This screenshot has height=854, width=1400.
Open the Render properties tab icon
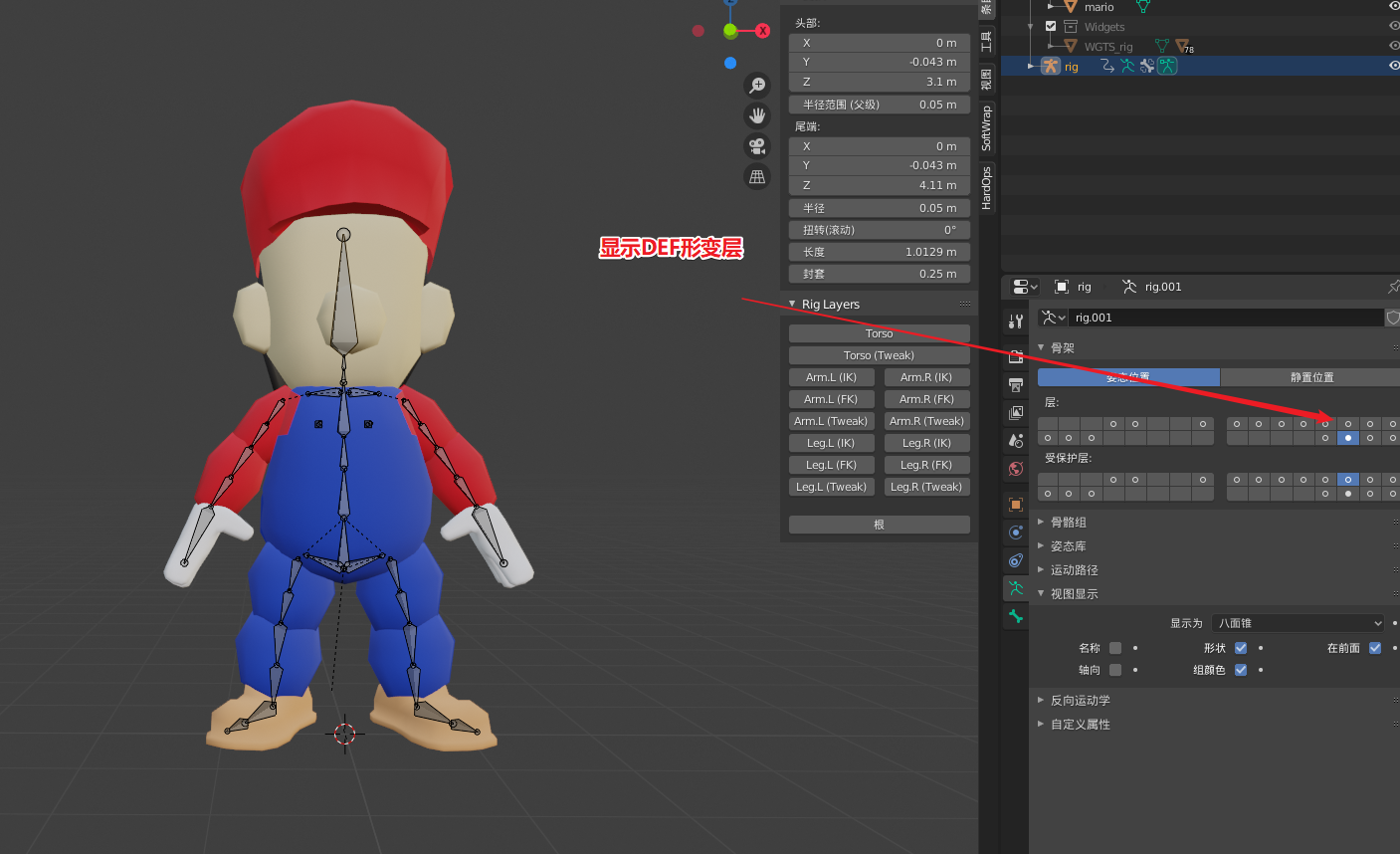click(x=1016, y=356)
